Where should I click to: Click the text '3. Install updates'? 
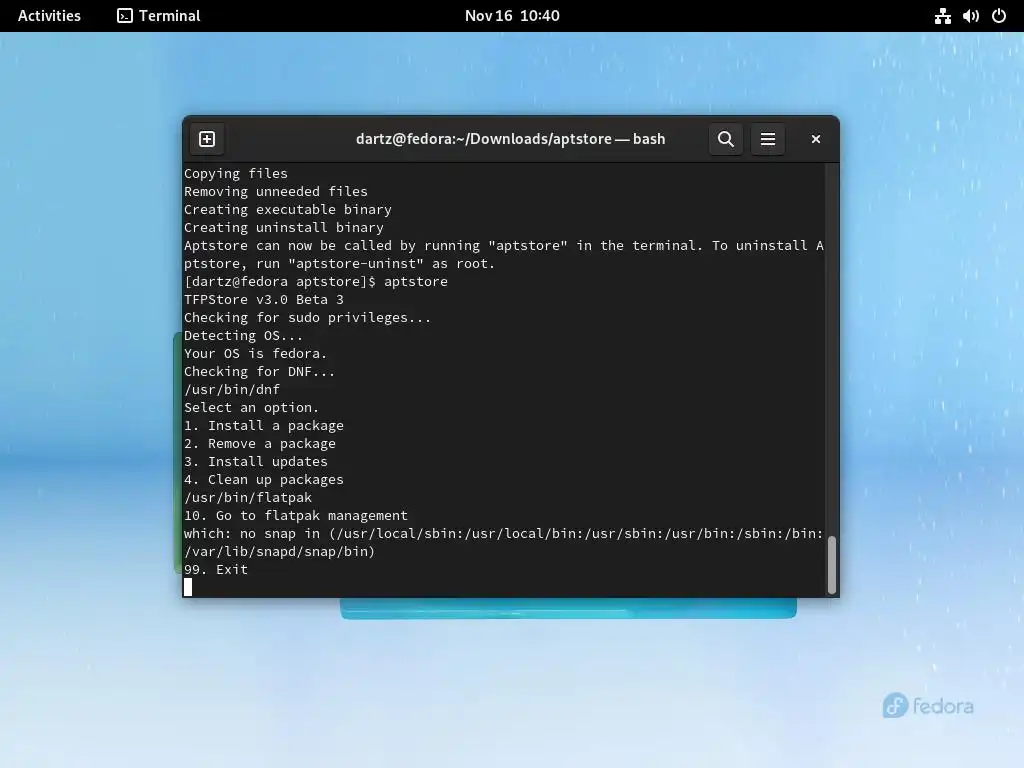pos(256,462)
